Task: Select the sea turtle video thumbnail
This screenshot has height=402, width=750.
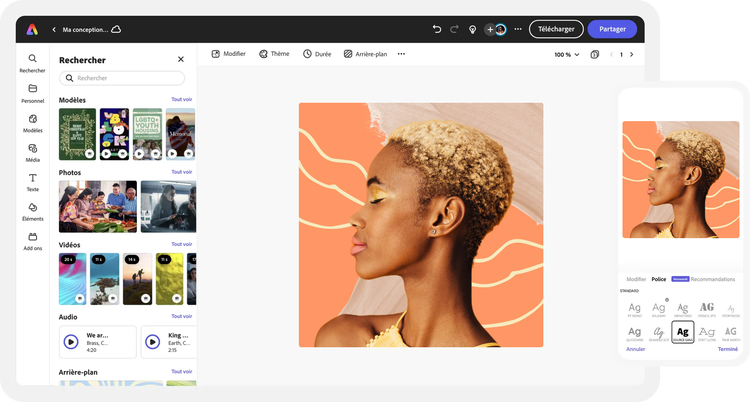Action: coord(105,279)
